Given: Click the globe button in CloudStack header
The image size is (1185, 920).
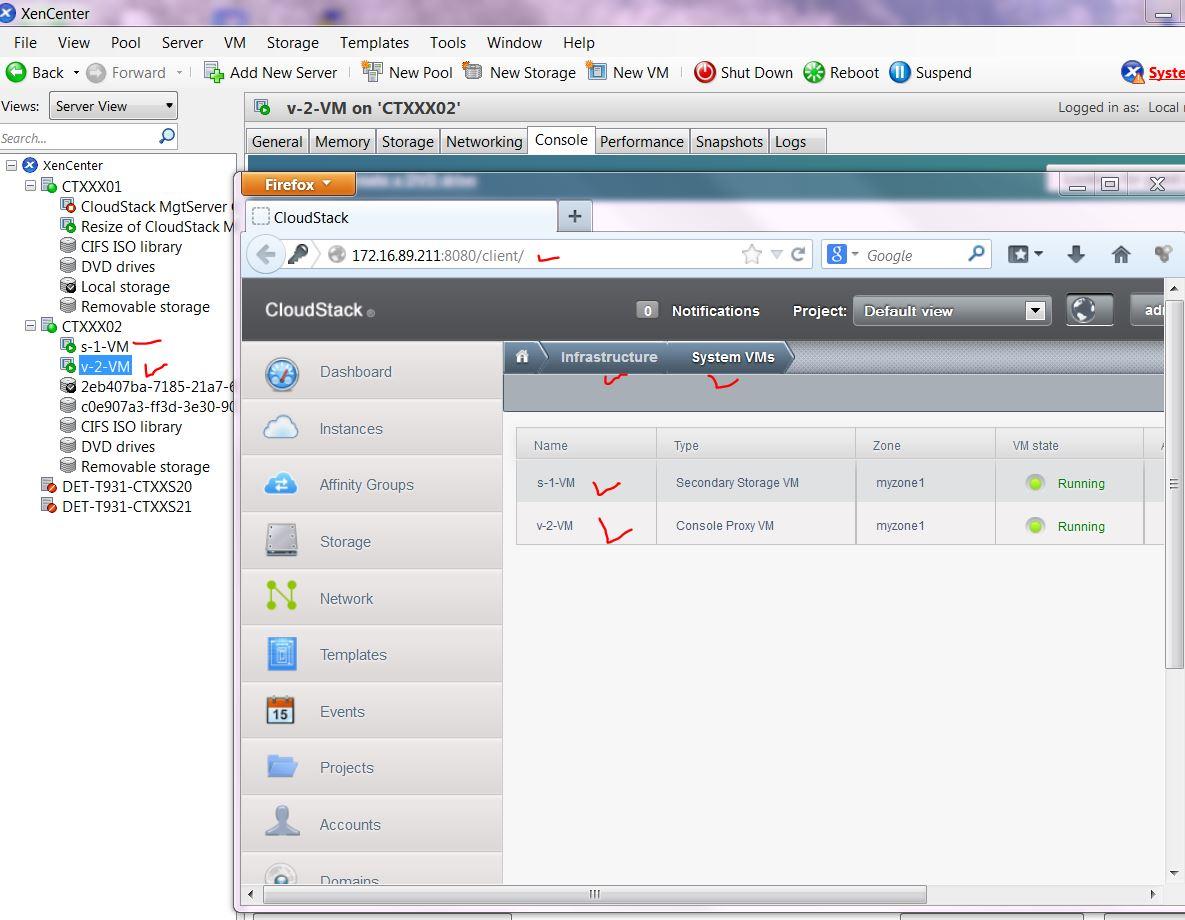Looking at the screenshot, I should (1089, 310).
